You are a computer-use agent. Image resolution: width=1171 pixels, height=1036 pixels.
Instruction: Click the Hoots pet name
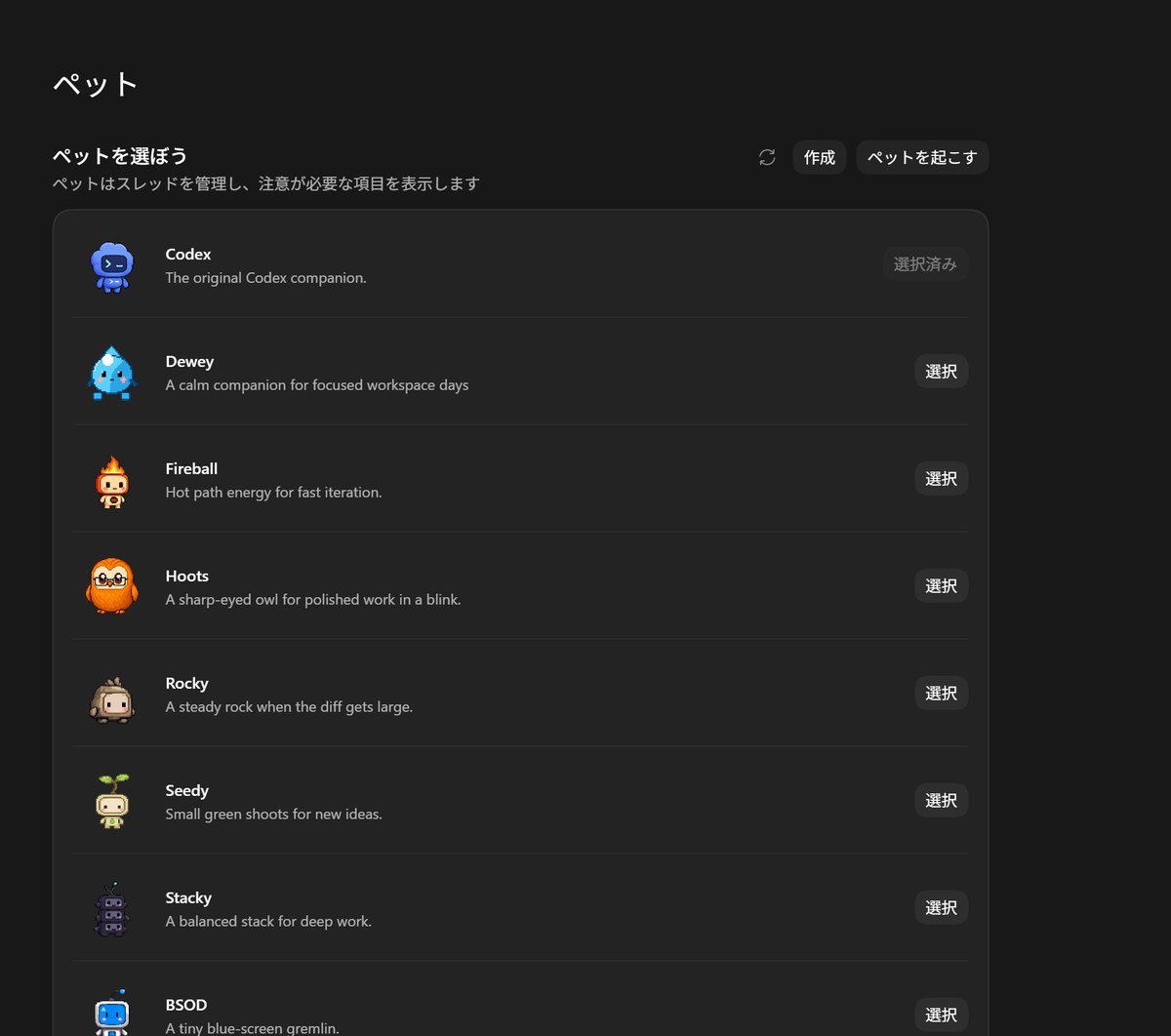click(x=186, y=576)
